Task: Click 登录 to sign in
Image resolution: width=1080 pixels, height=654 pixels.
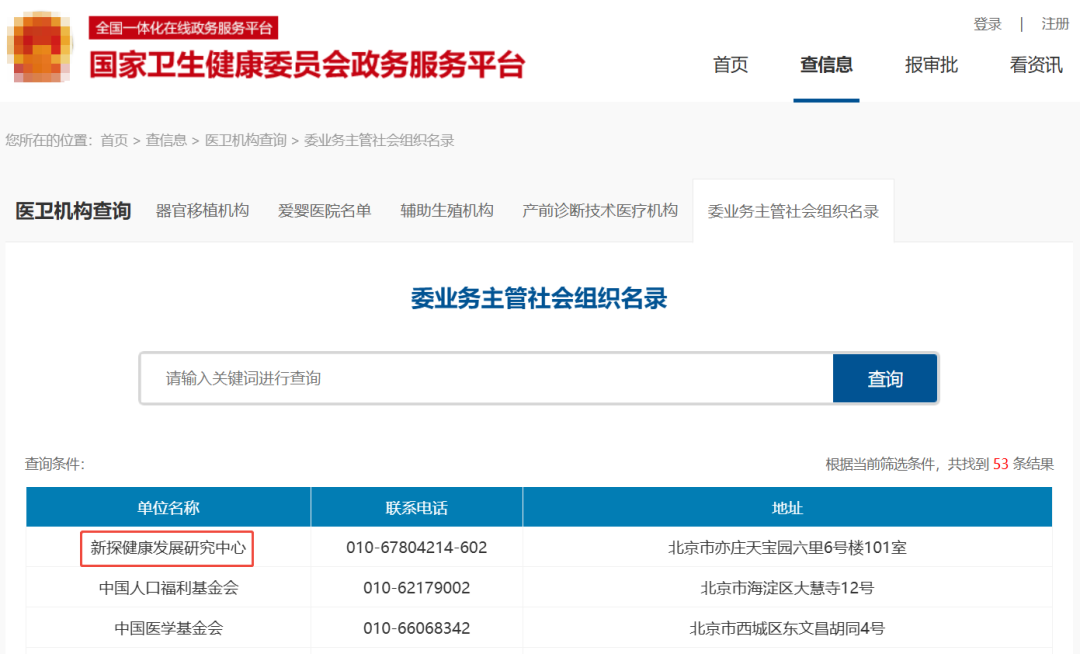Action: pos(987,23)
